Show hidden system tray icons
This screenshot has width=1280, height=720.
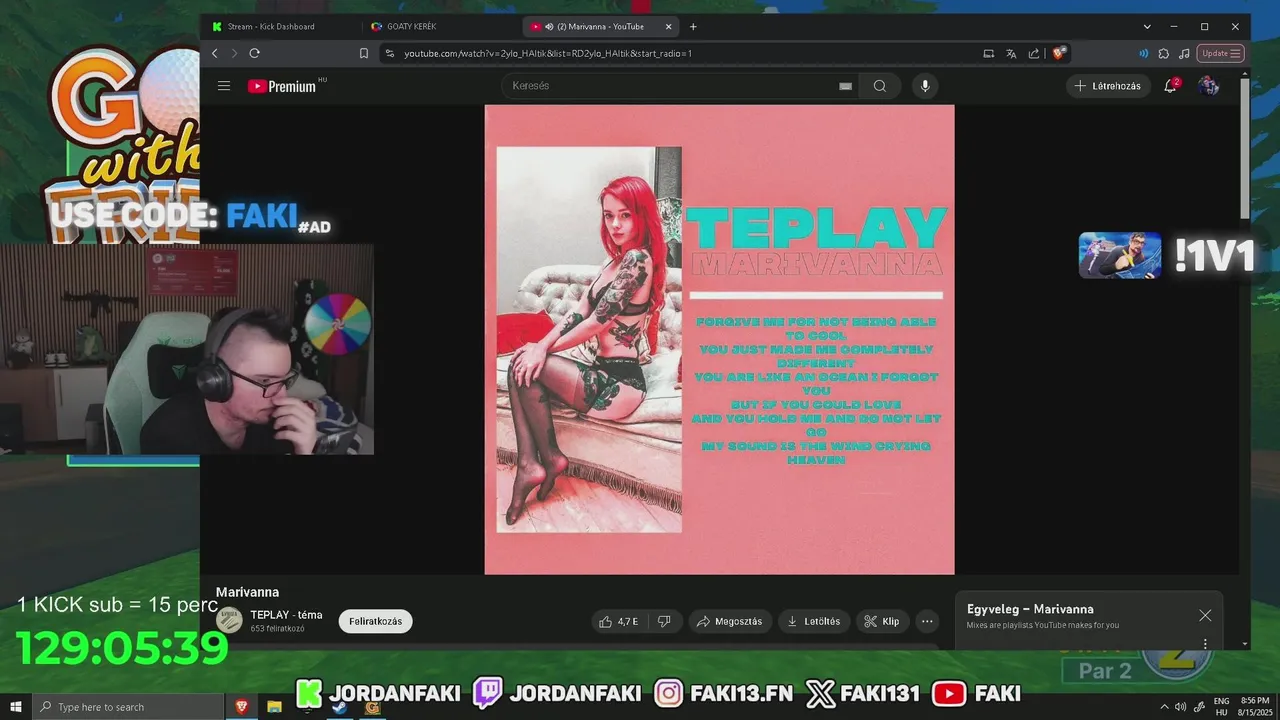[x=1164, y=707]
